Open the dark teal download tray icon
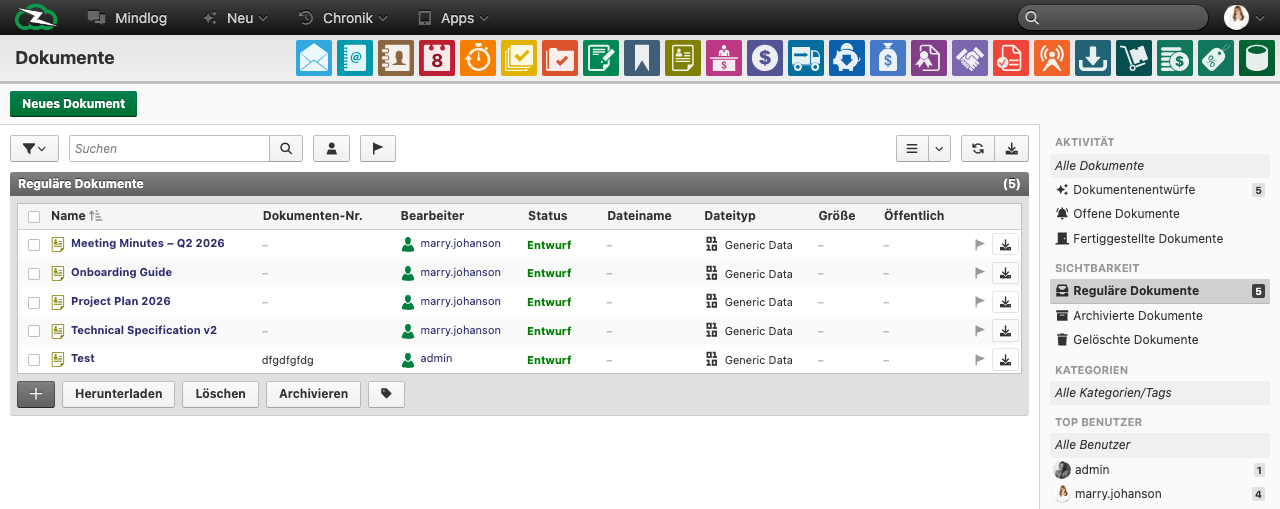Viewport: 1280px width, 509px height. [x=1093, y=58]
